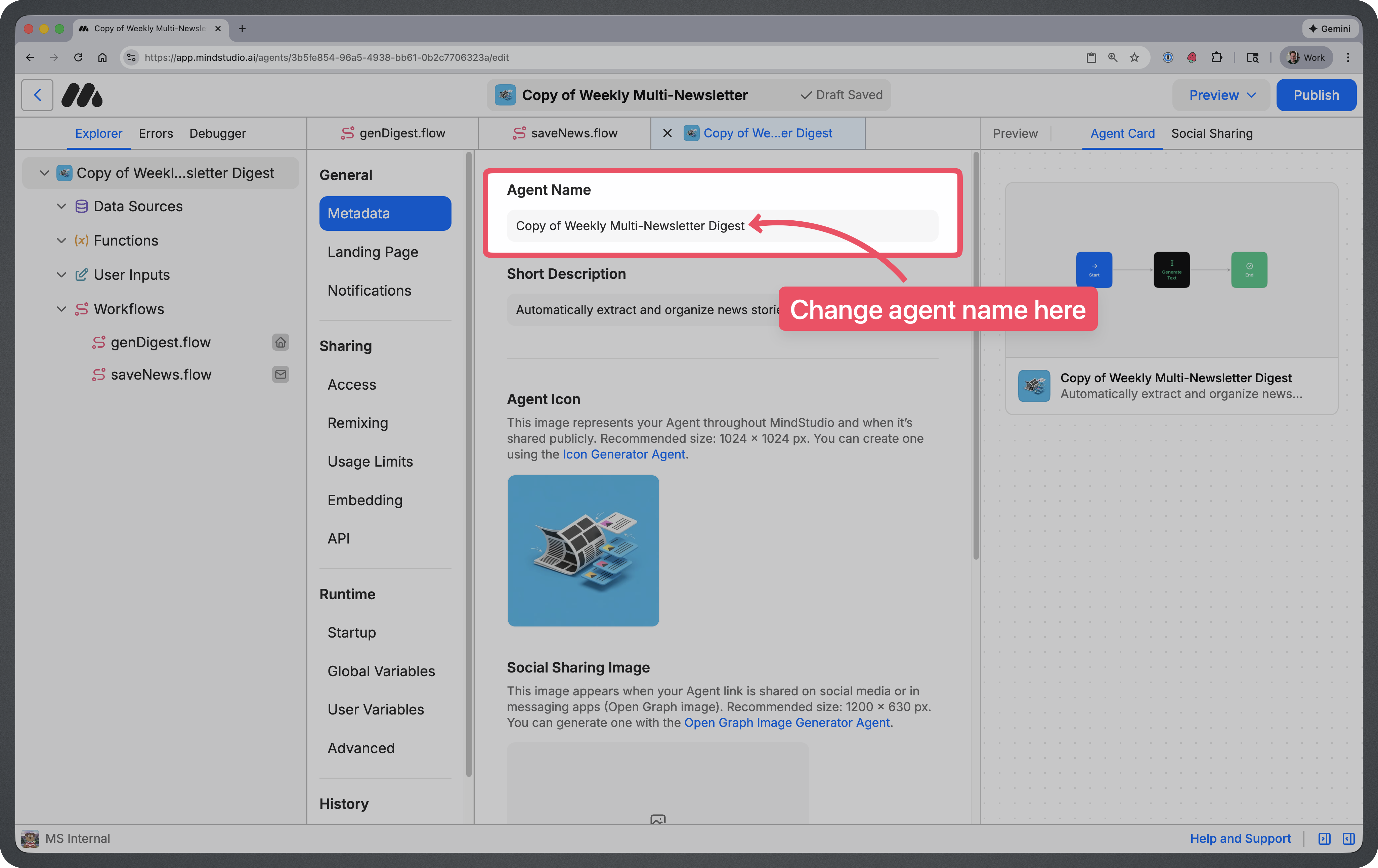
Task: Click the MindStudio logo icon
Action: [82, 95]
